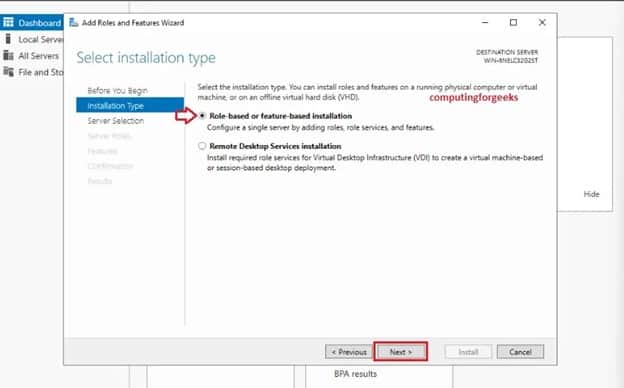Maximize the Add Roles and Features Wizard

513,23
